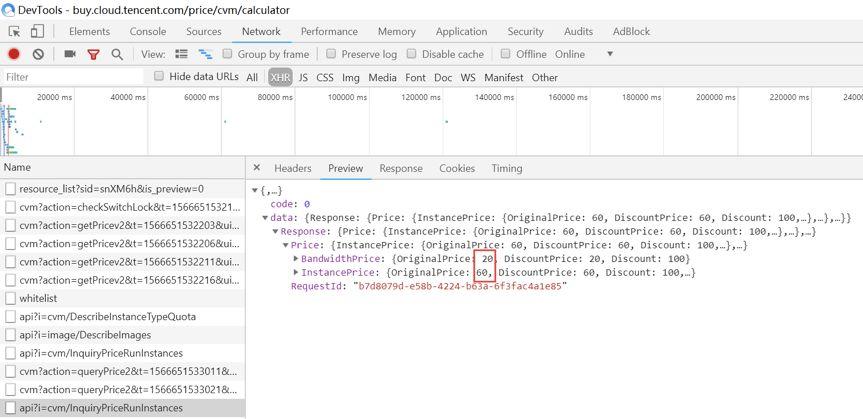Viewport: 863px width, 419px height.
Task: Enable the Preserve log checkbox
Action: [332, 54]
